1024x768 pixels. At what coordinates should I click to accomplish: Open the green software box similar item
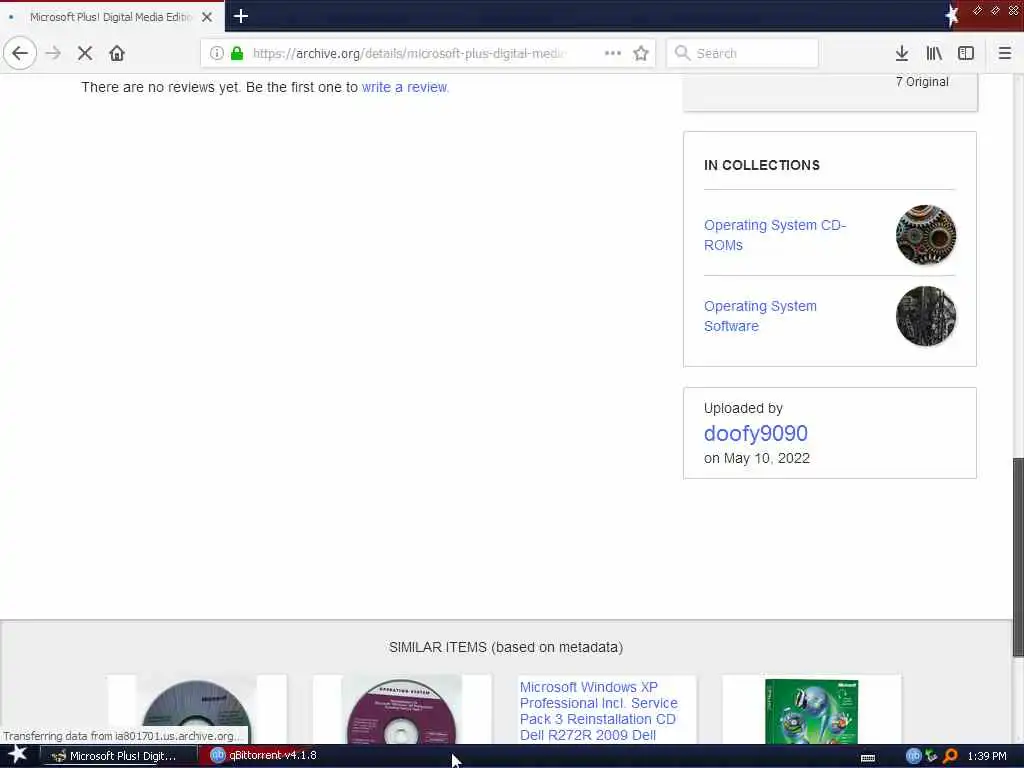coord(812,711)
